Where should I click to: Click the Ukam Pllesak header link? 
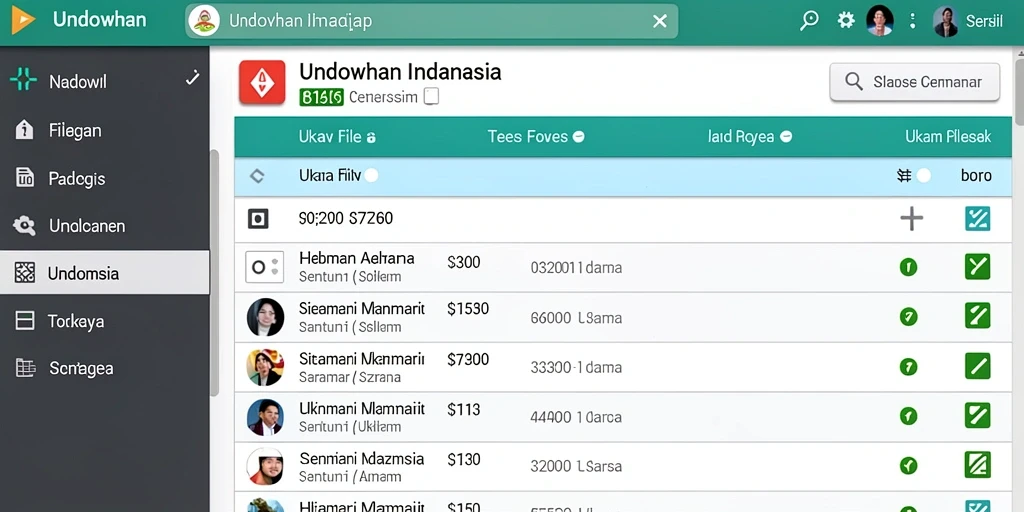(948, 136)
